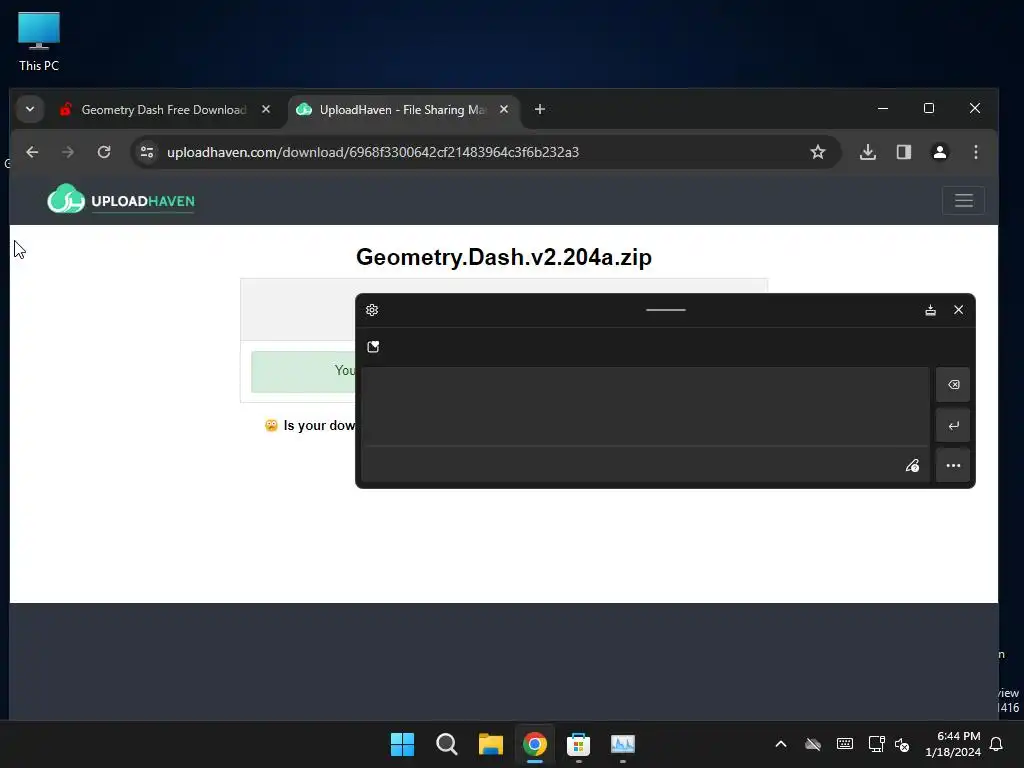This screenshot has width=1024, height=768.
Task: Close the handwriting input panel
Action: coord(958,310)
